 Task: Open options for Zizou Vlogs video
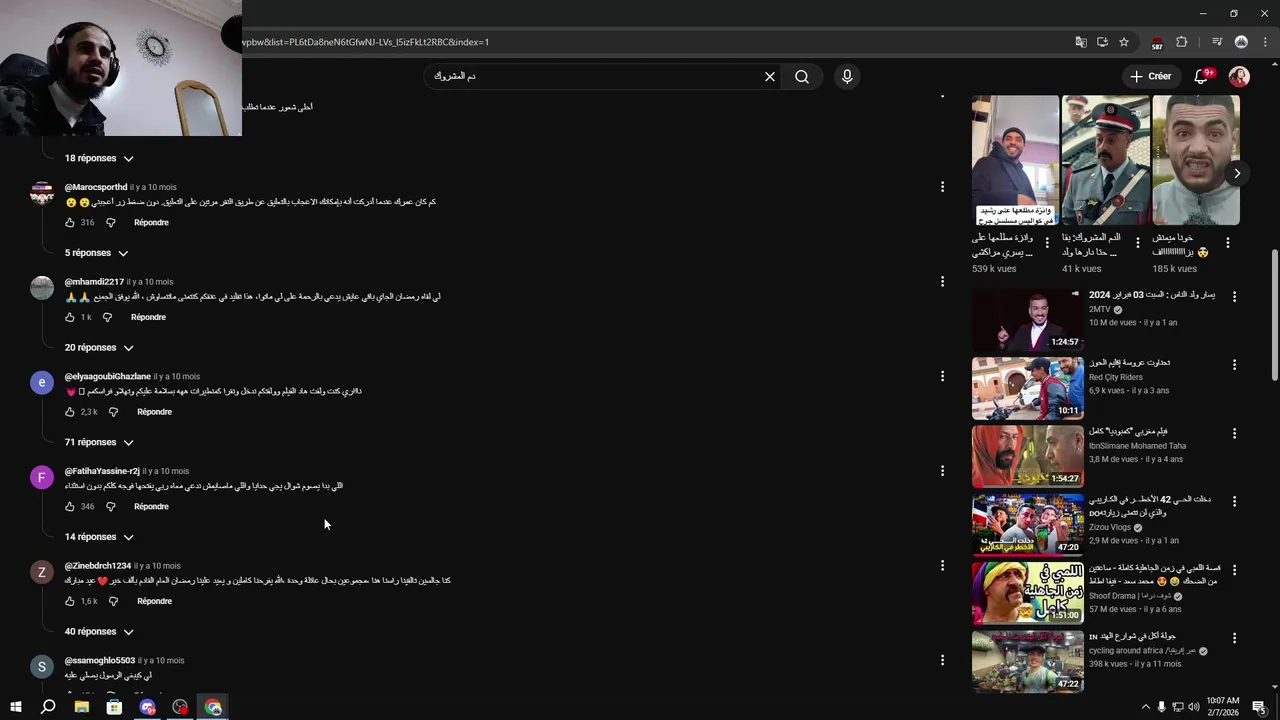tap(1234, 501)
